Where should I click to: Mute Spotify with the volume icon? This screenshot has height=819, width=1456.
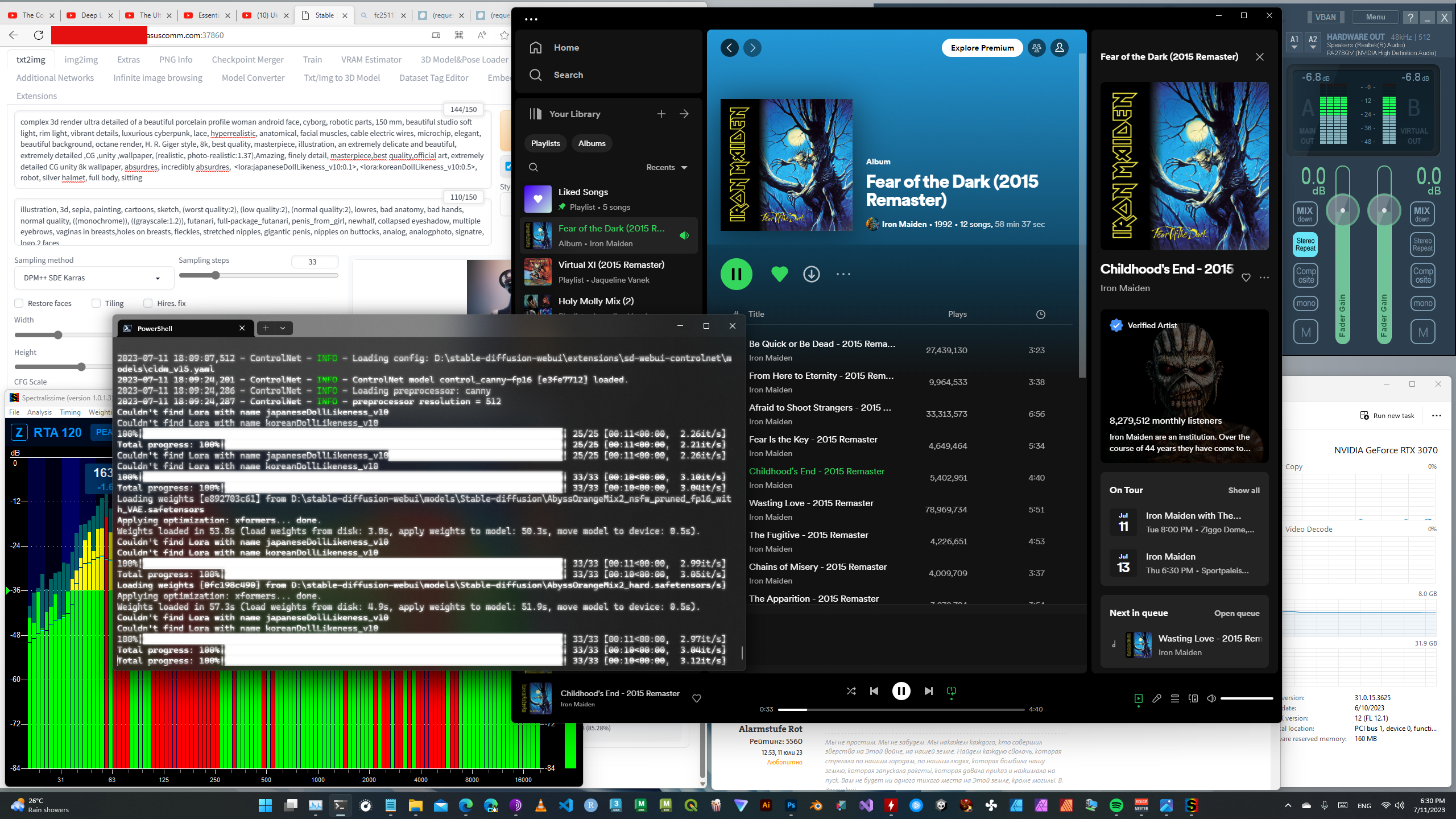(1211, 698)
